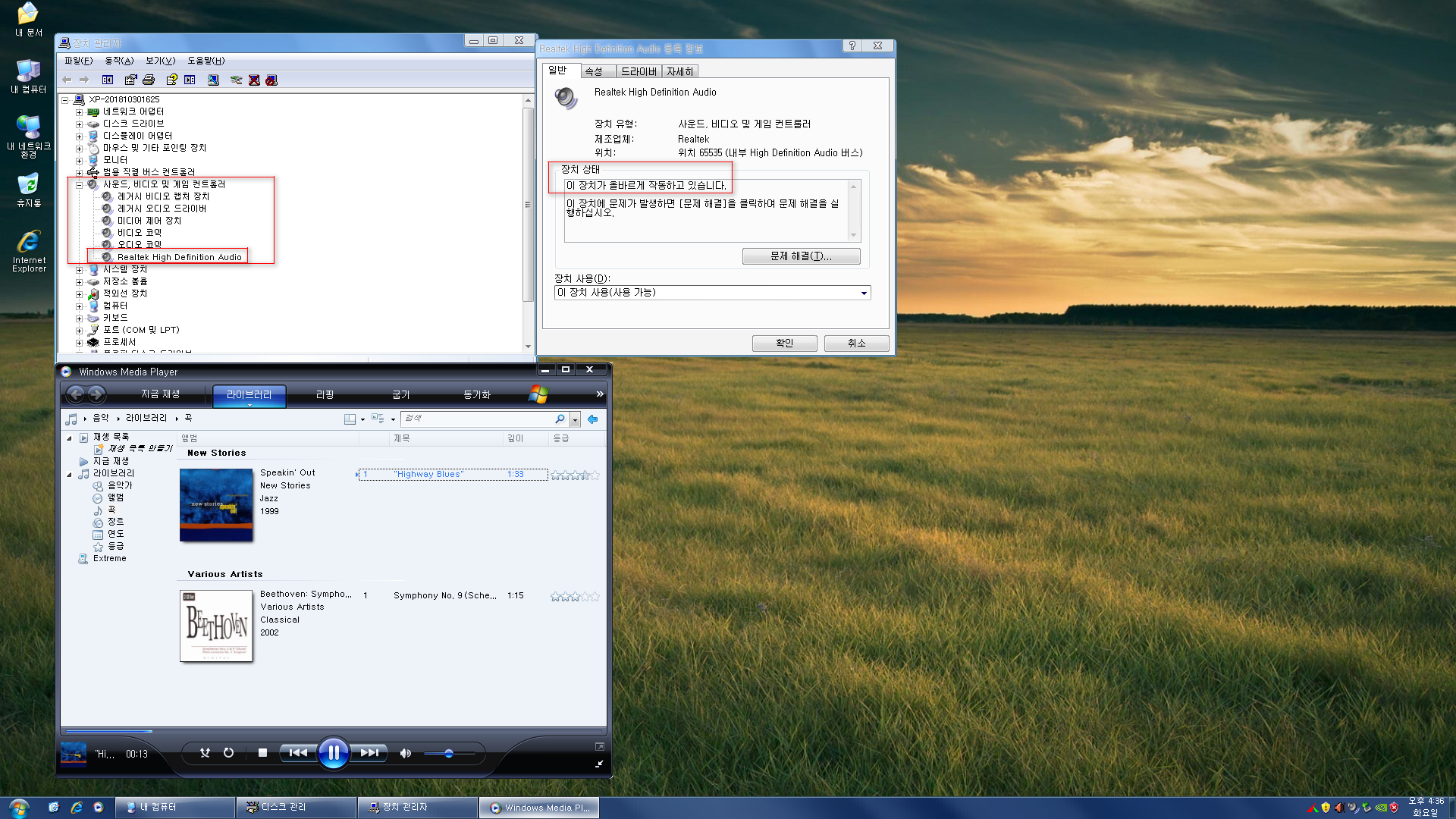
Task: Click the New Stories album cover thumbnail
Action: click(216, 504)
